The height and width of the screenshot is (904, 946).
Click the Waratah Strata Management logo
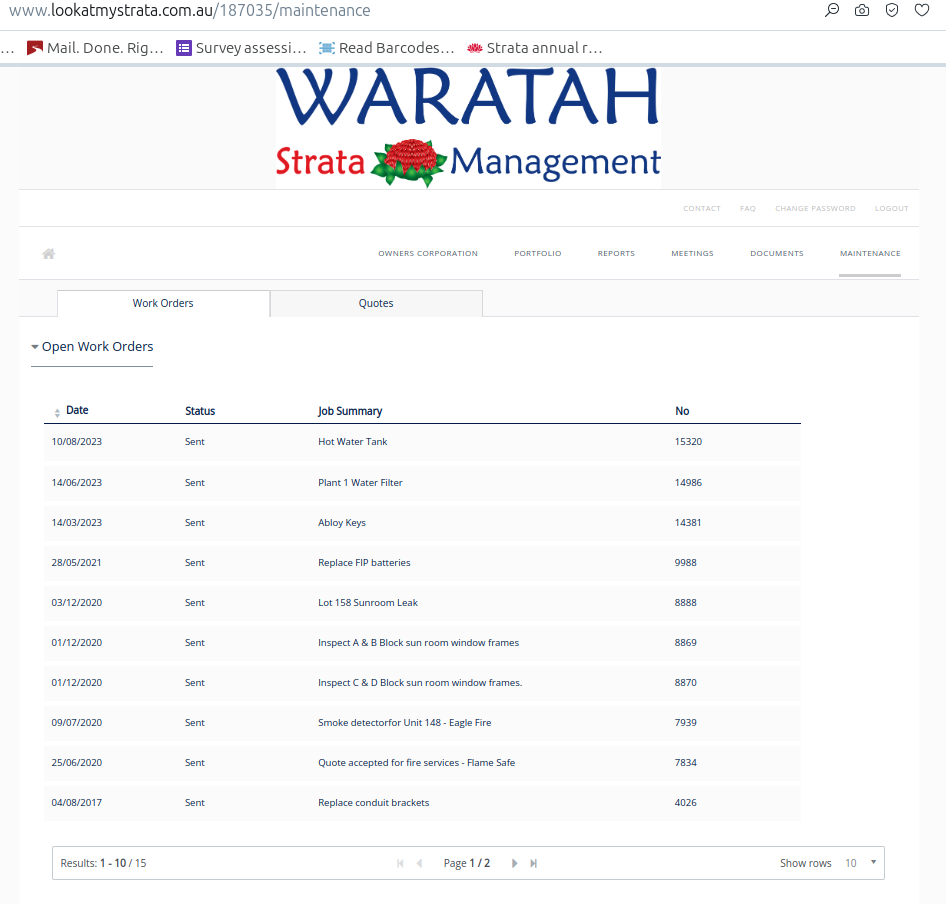[x=468, y=127]
